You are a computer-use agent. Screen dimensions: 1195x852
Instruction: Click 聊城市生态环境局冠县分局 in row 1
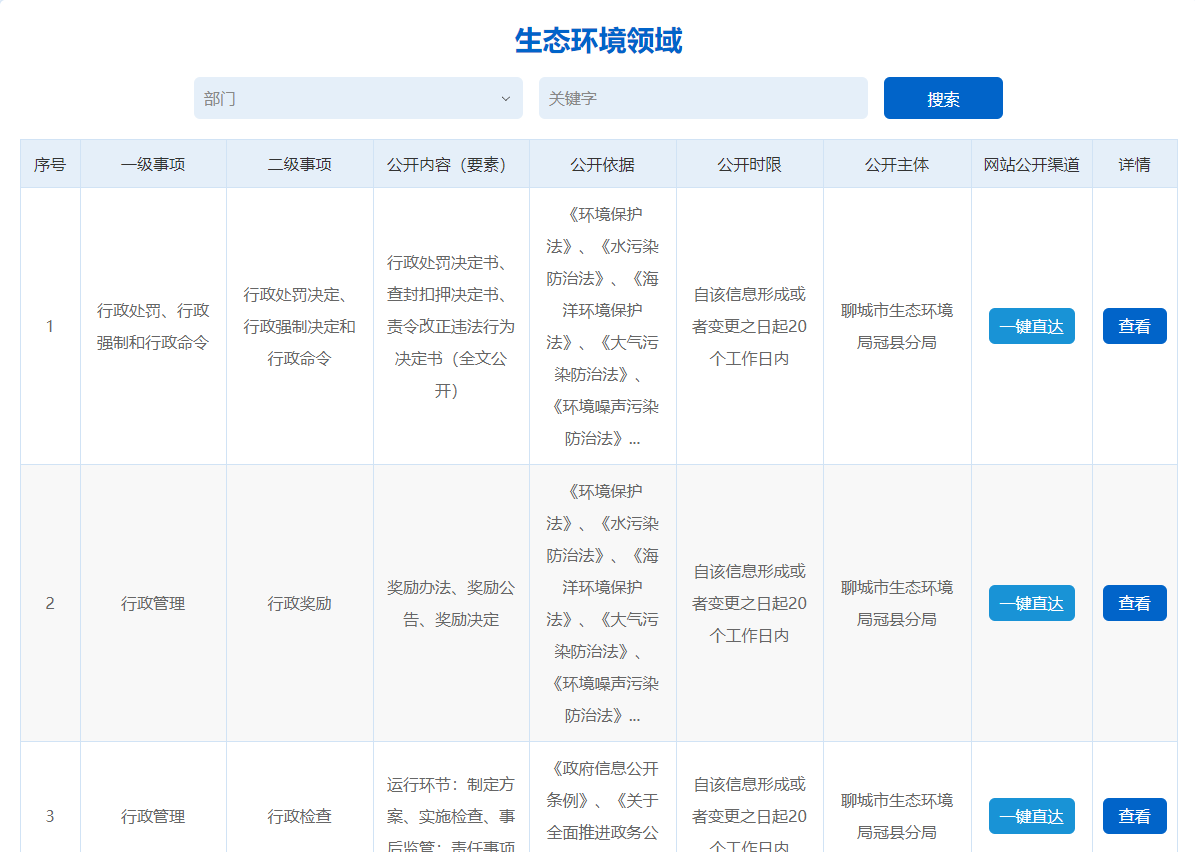[x=897, y=326]
